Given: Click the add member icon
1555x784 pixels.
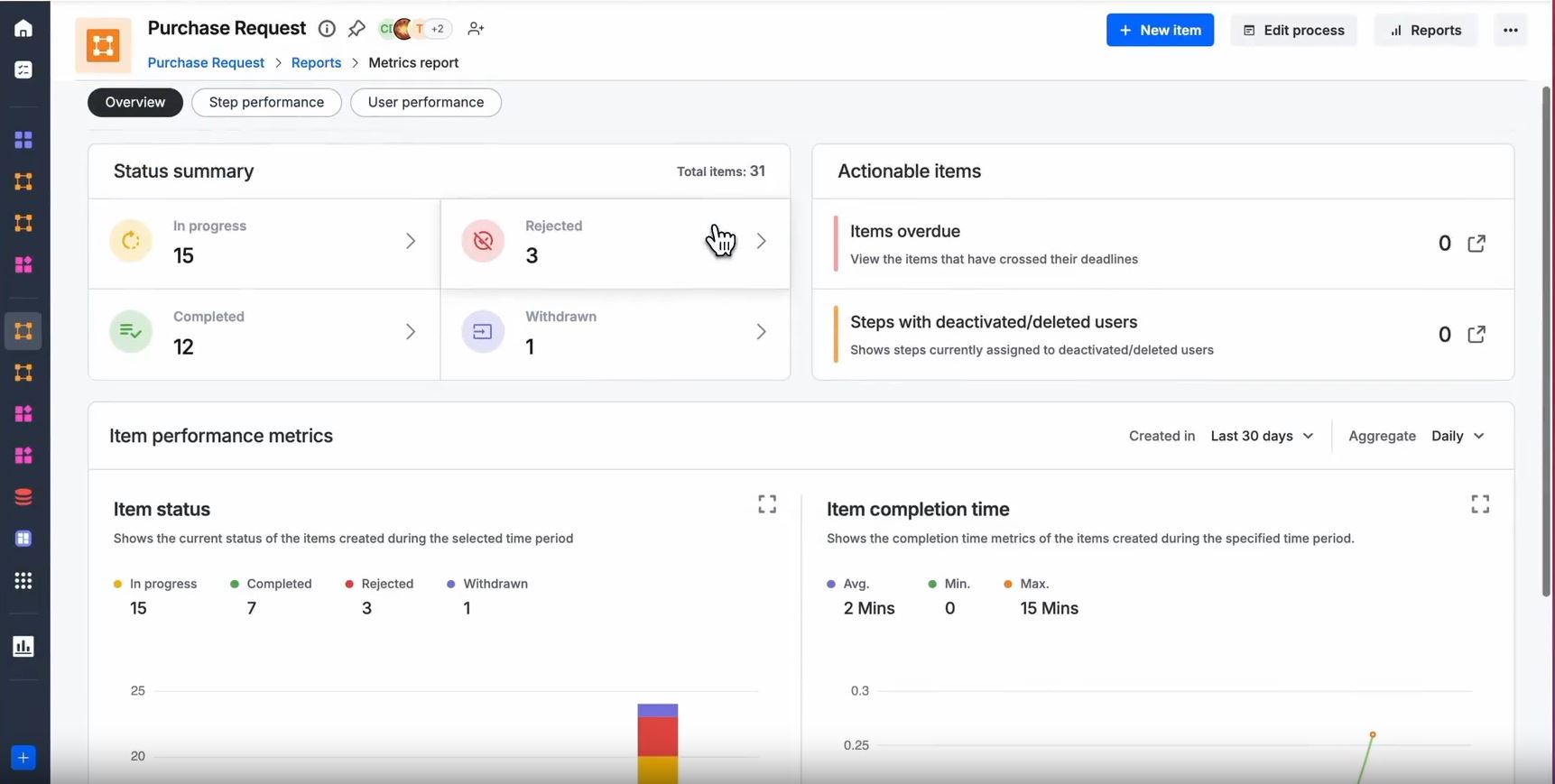Looking at the screenshot, I should (476, 29).
